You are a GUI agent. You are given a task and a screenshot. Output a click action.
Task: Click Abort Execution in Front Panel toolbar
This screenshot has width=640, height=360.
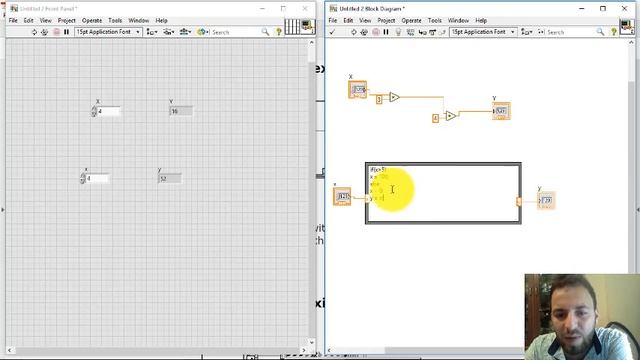click(56, 32)
